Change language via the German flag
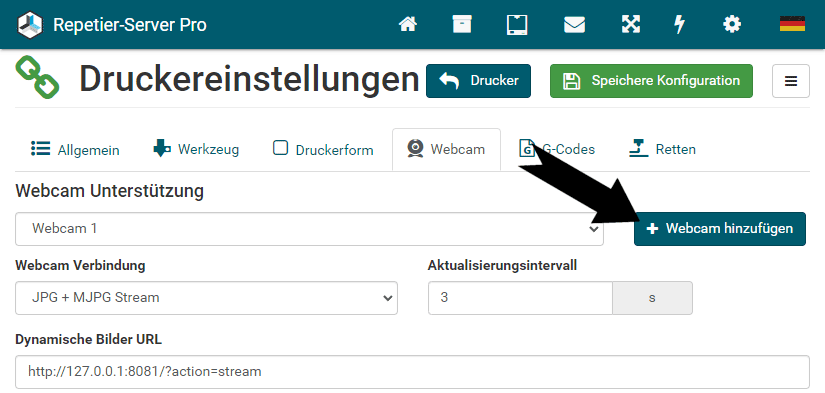825x393 pixels. coord(792,24)
